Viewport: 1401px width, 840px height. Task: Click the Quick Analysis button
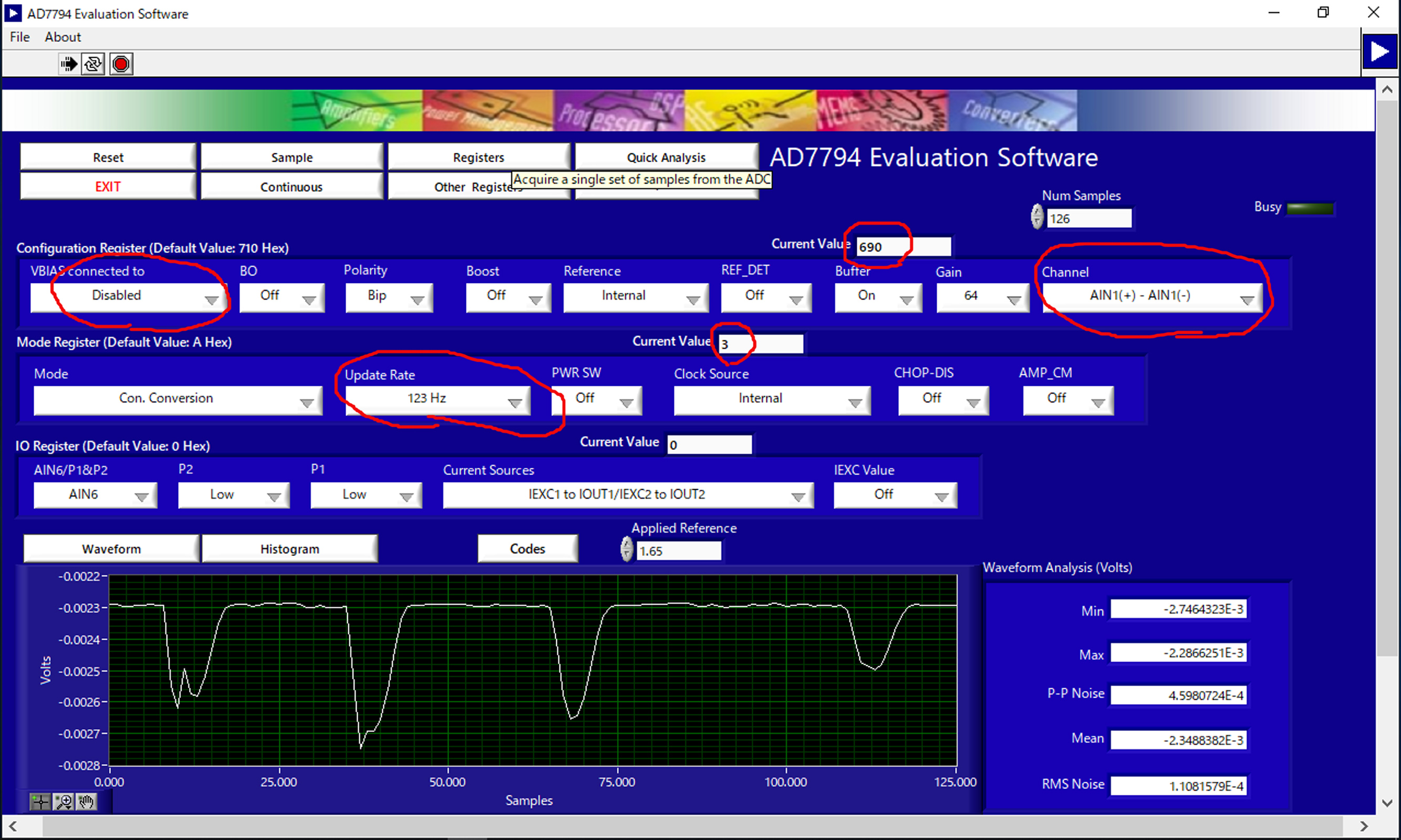[x=667, y=157]
